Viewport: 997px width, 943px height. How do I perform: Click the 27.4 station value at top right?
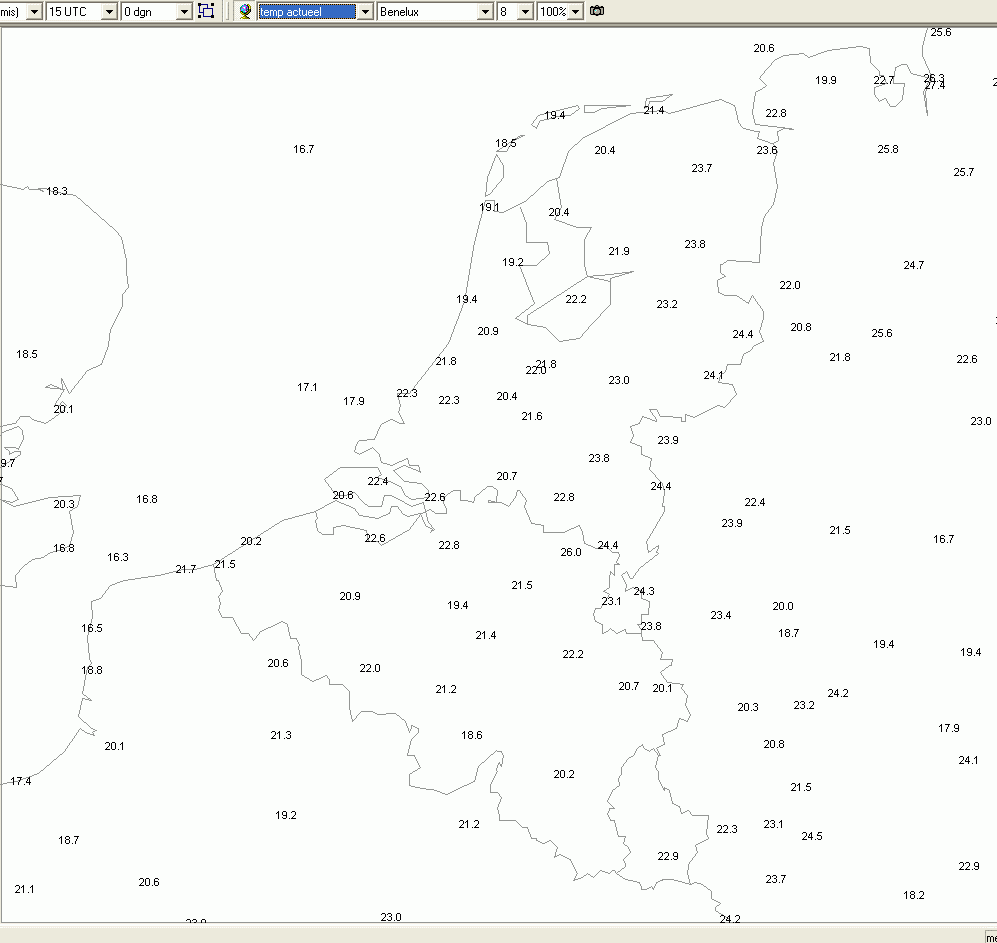click(x=935, y=86)
